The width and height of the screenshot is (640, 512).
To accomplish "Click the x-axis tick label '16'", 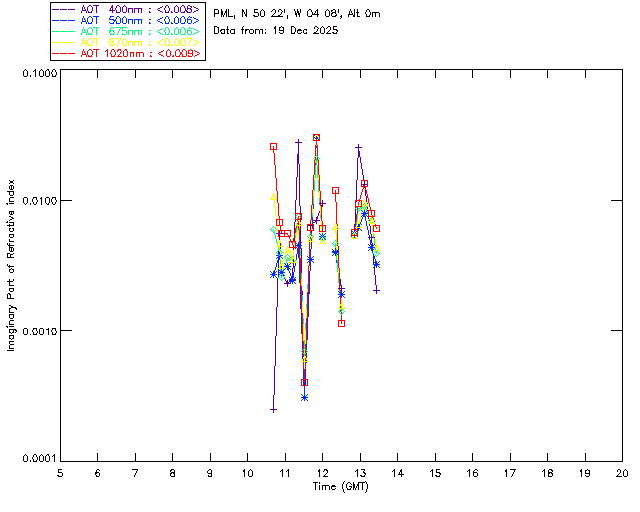I will click(x=473, y=473).
